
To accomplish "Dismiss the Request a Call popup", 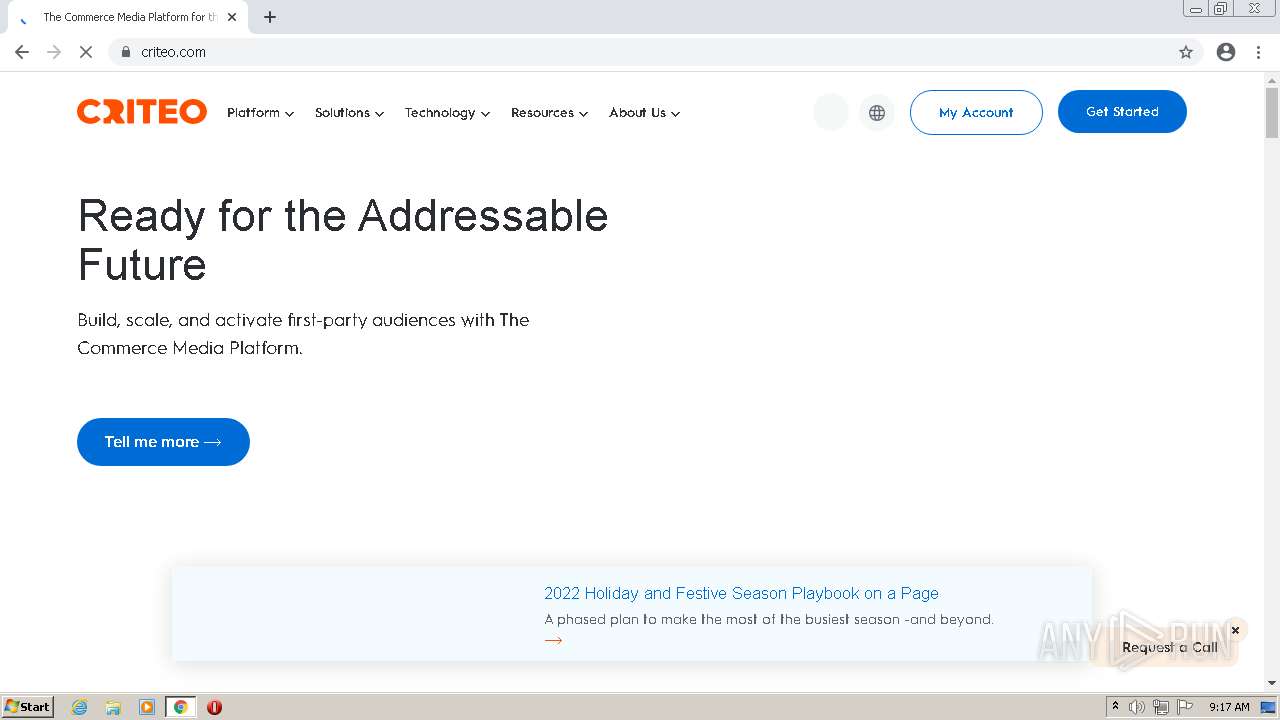I will point(1235,630).
